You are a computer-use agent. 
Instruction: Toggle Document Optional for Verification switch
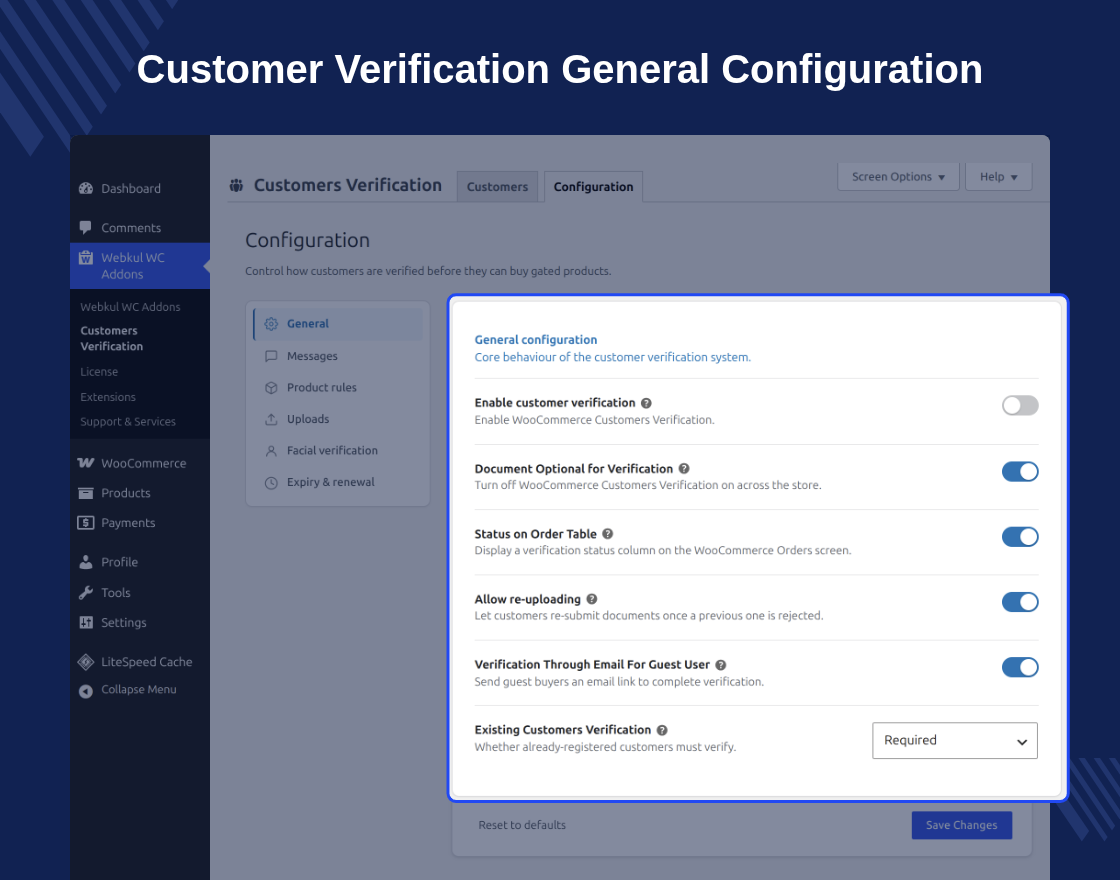pos(1020,471)
